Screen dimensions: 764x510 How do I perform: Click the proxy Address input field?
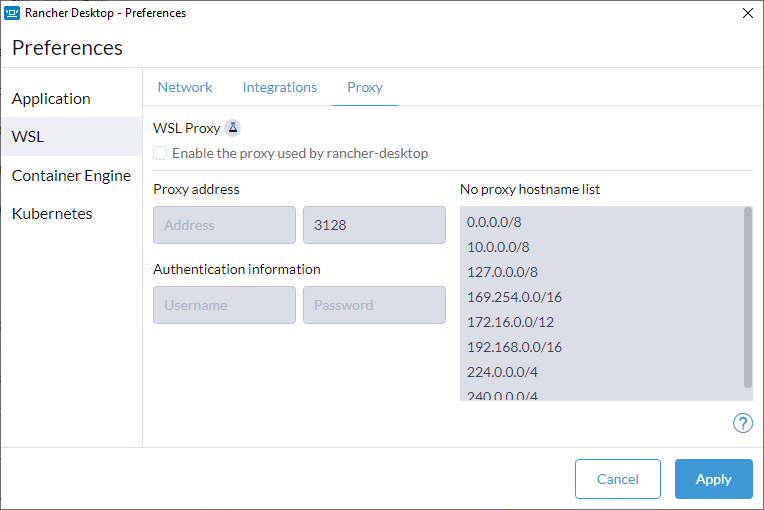[224, 225]
